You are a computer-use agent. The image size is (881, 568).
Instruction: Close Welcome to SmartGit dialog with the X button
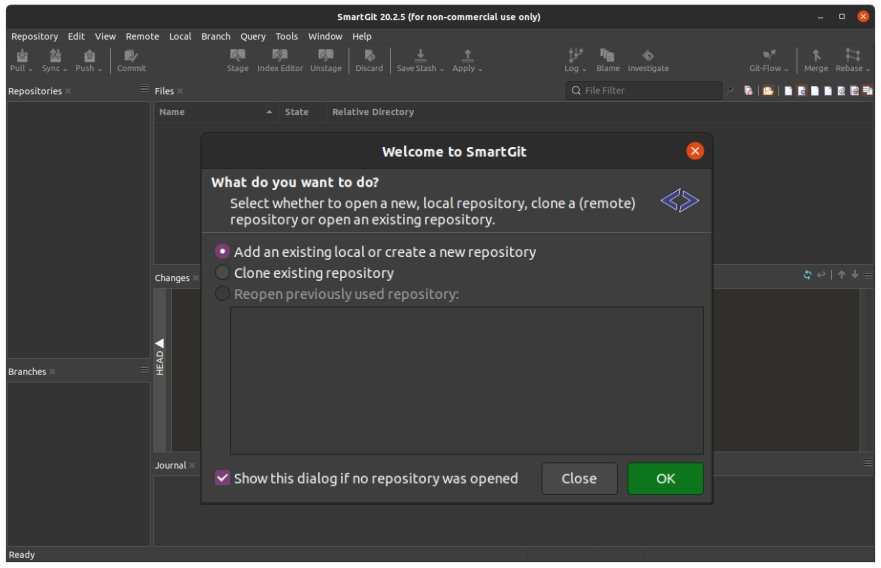point(694,151)
